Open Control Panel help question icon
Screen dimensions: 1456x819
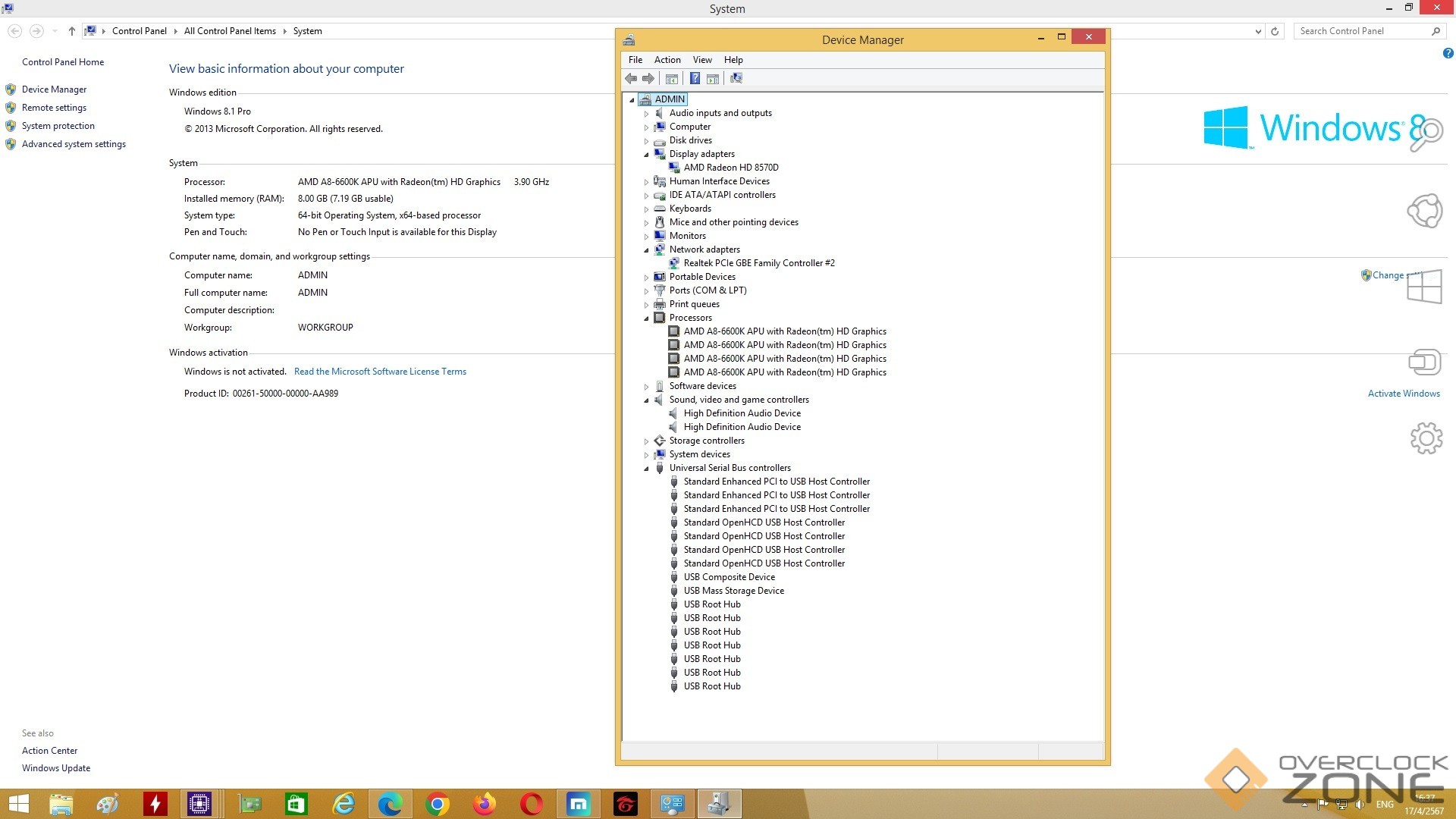pos(1448,53)
